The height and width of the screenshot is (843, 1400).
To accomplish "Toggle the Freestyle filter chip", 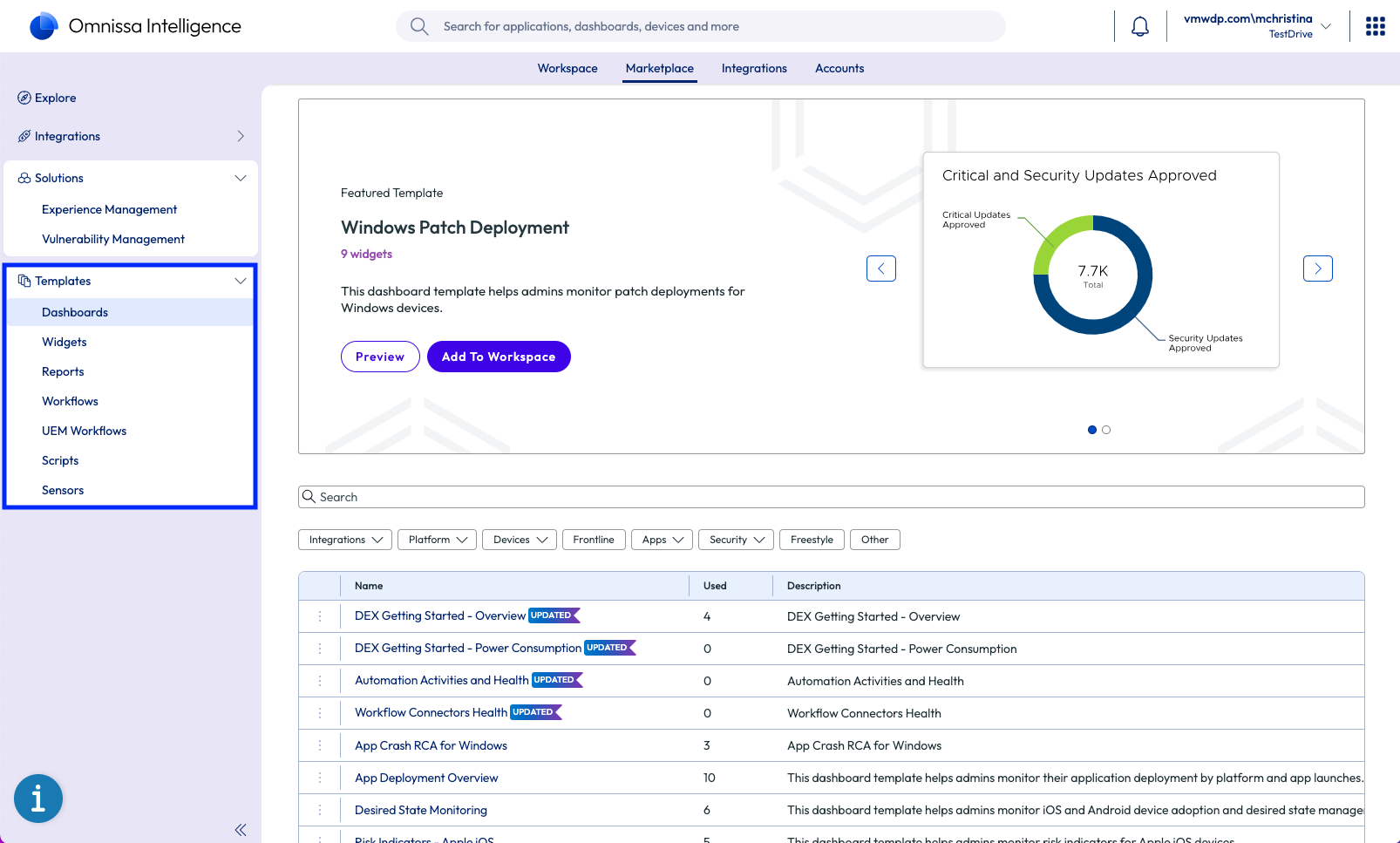I will click(x=812, y=540).
